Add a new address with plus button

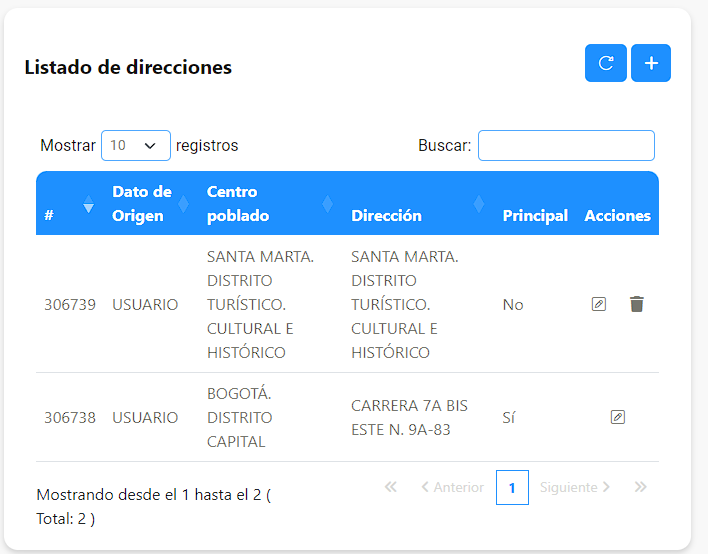651,63
